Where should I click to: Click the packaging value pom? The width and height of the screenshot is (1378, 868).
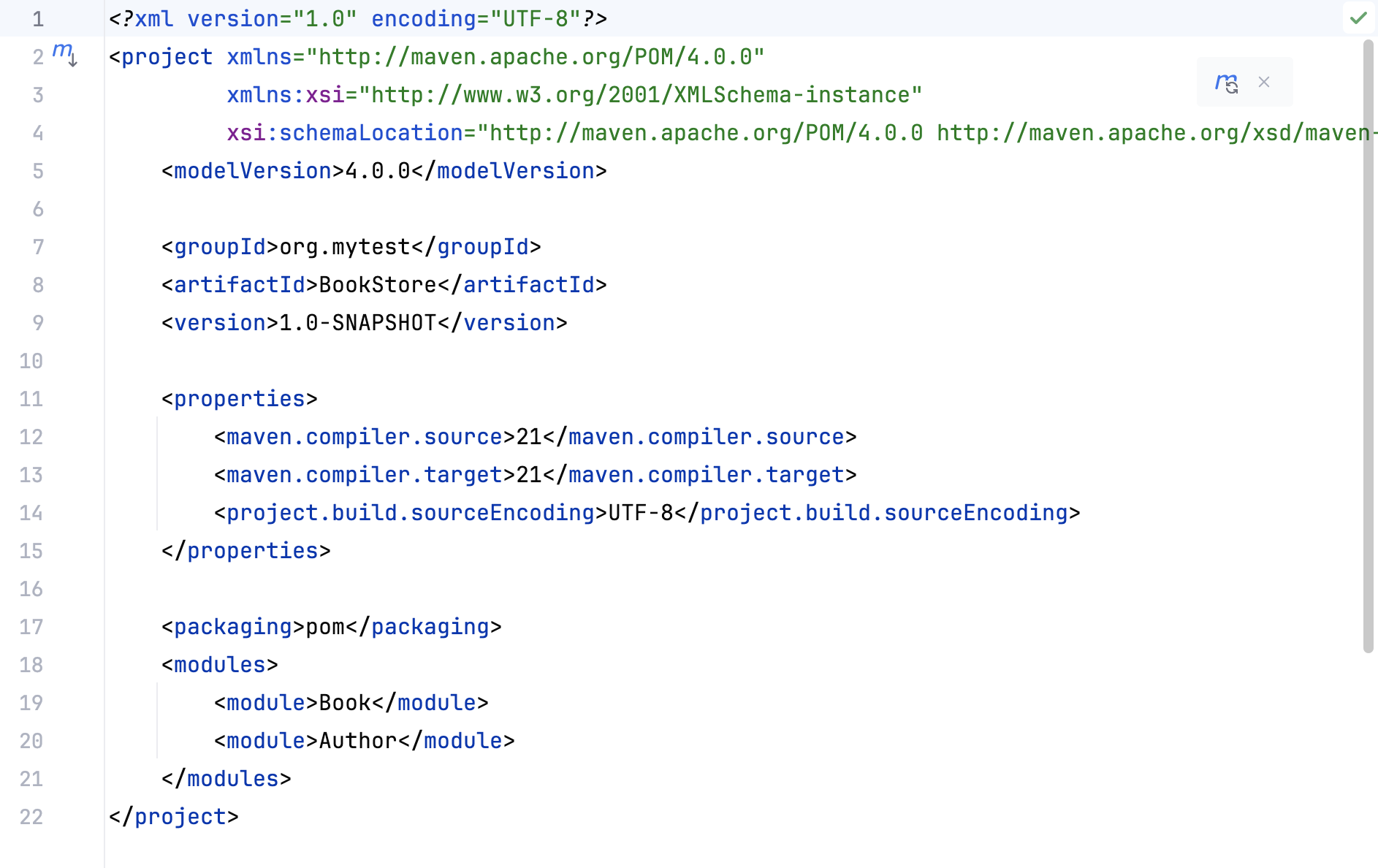(x=324, y=626)
